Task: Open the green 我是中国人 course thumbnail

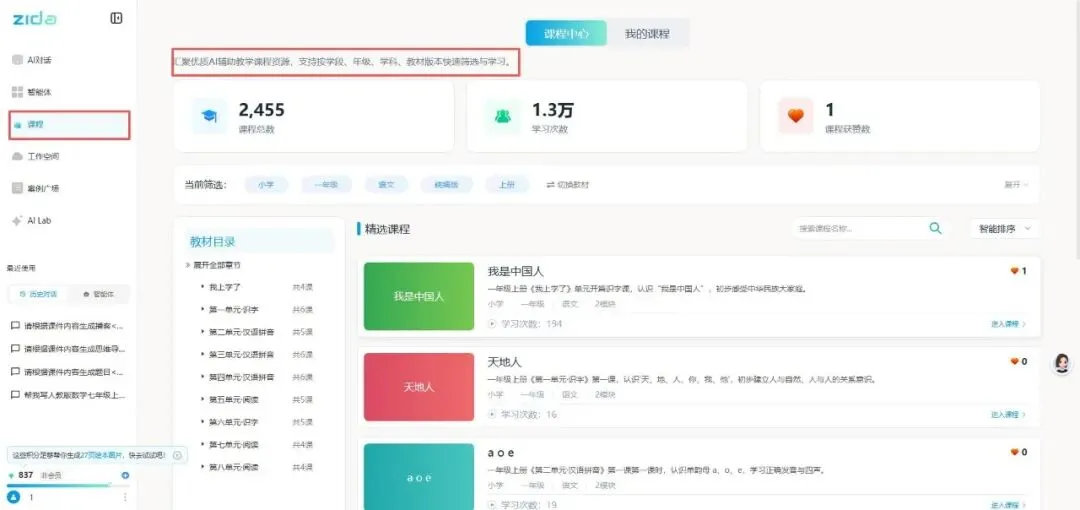Action: click(419, 296)
